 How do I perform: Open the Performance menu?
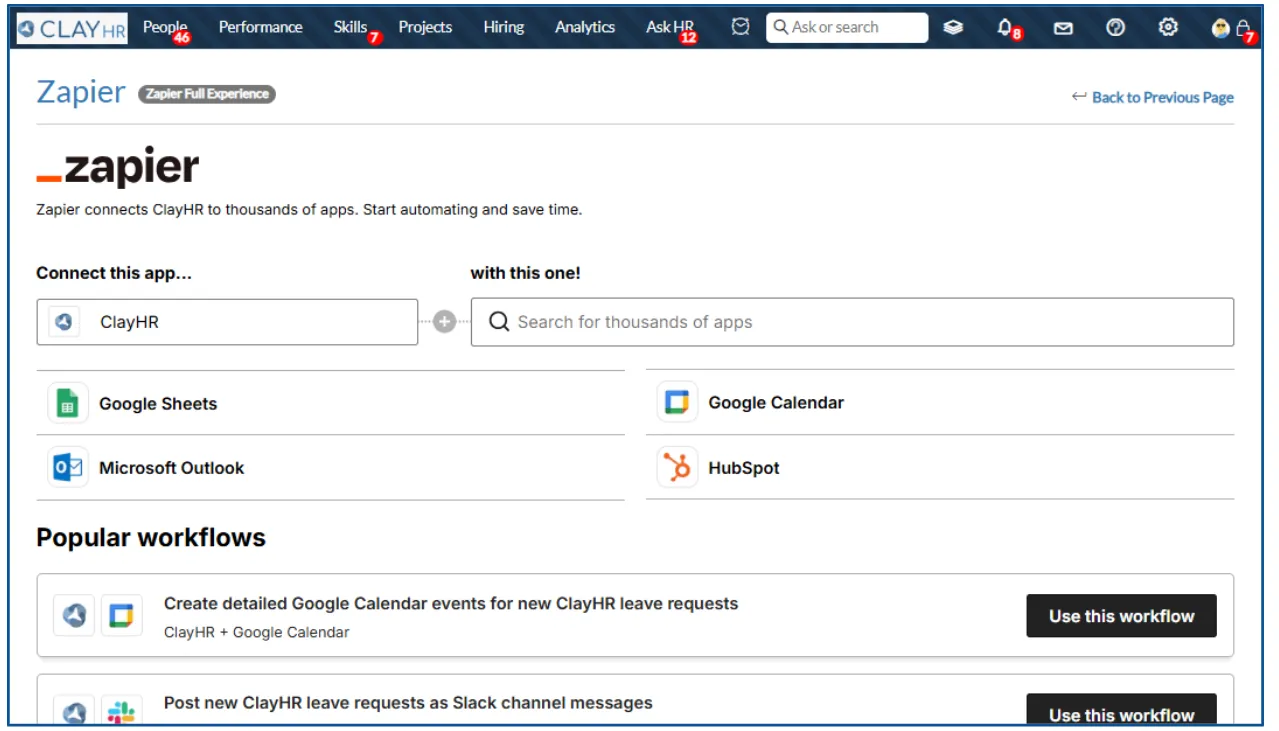(x=260, y=27)
